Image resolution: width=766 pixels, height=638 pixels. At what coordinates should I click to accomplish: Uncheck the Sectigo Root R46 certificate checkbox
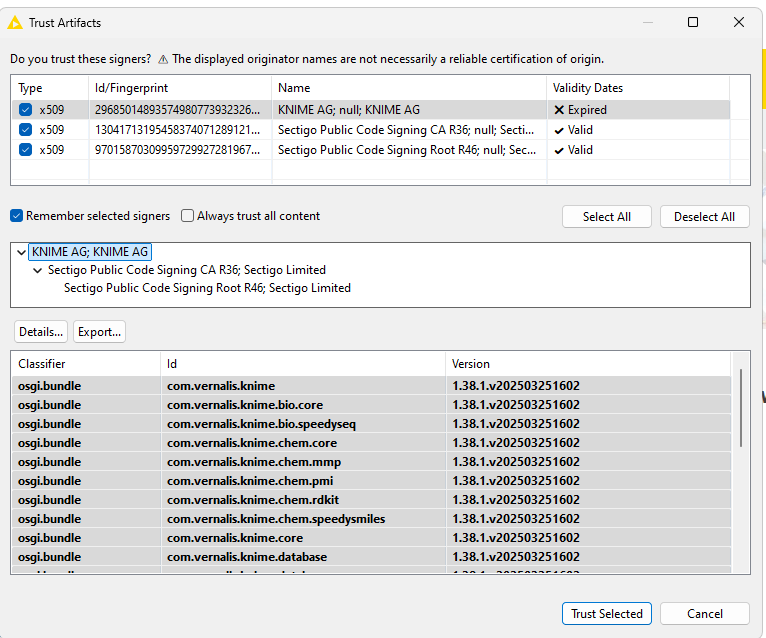tap(25, 149)
